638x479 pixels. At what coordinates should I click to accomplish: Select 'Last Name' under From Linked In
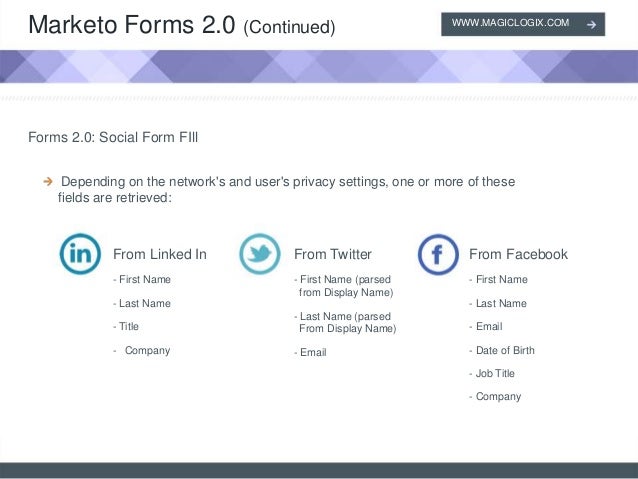point(145,303)
